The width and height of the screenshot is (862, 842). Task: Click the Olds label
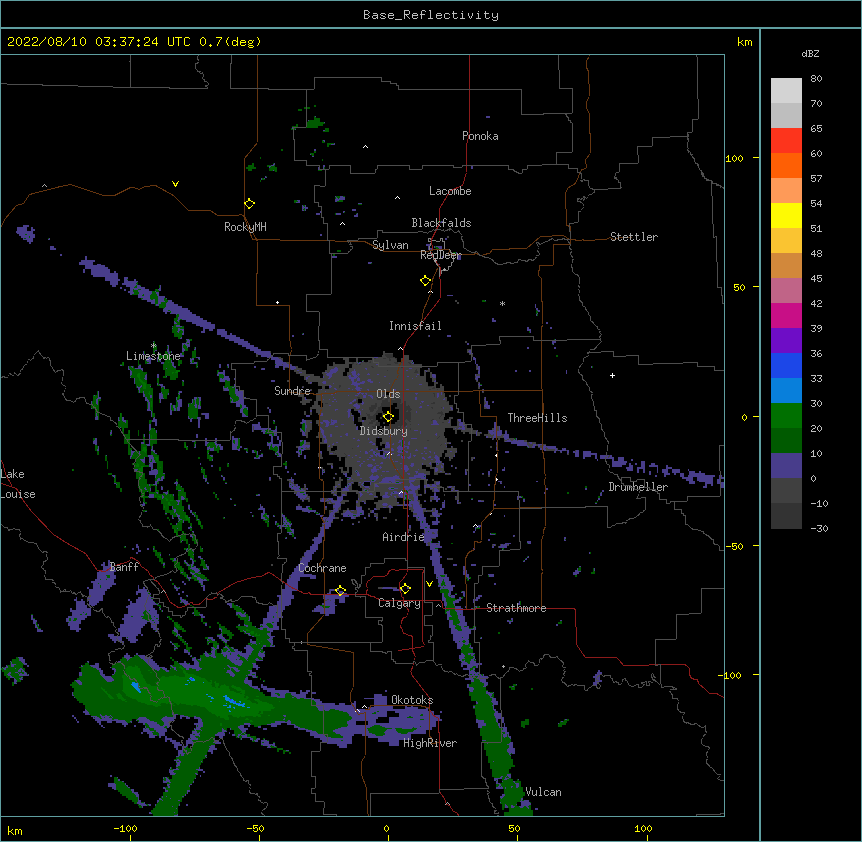pyautogui.click(x=388, y=394)
